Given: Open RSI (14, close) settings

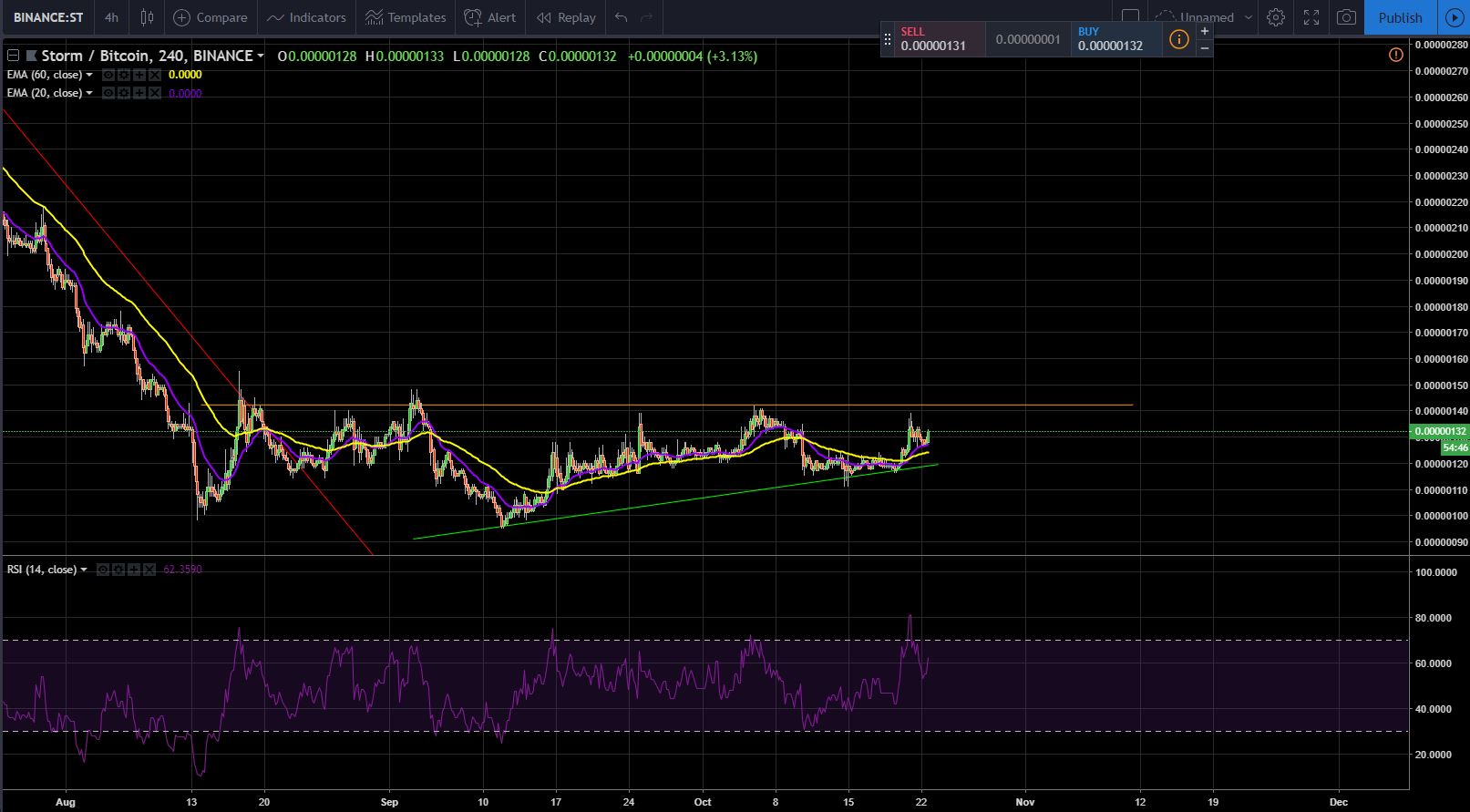Looking at the screenshot, I should click(x=118, y=570).
